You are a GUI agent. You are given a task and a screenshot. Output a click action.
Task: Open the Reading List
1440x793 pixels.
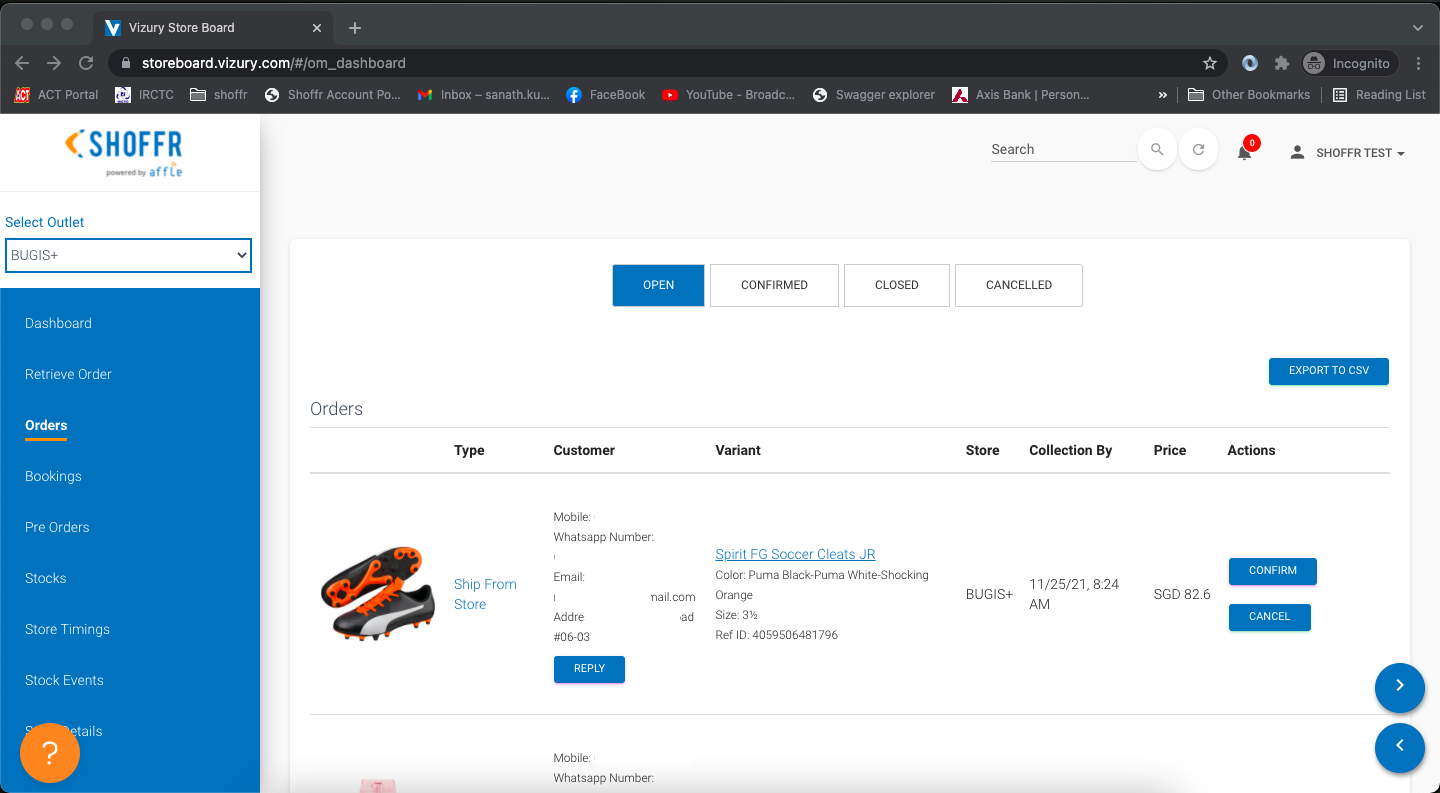1379,95
